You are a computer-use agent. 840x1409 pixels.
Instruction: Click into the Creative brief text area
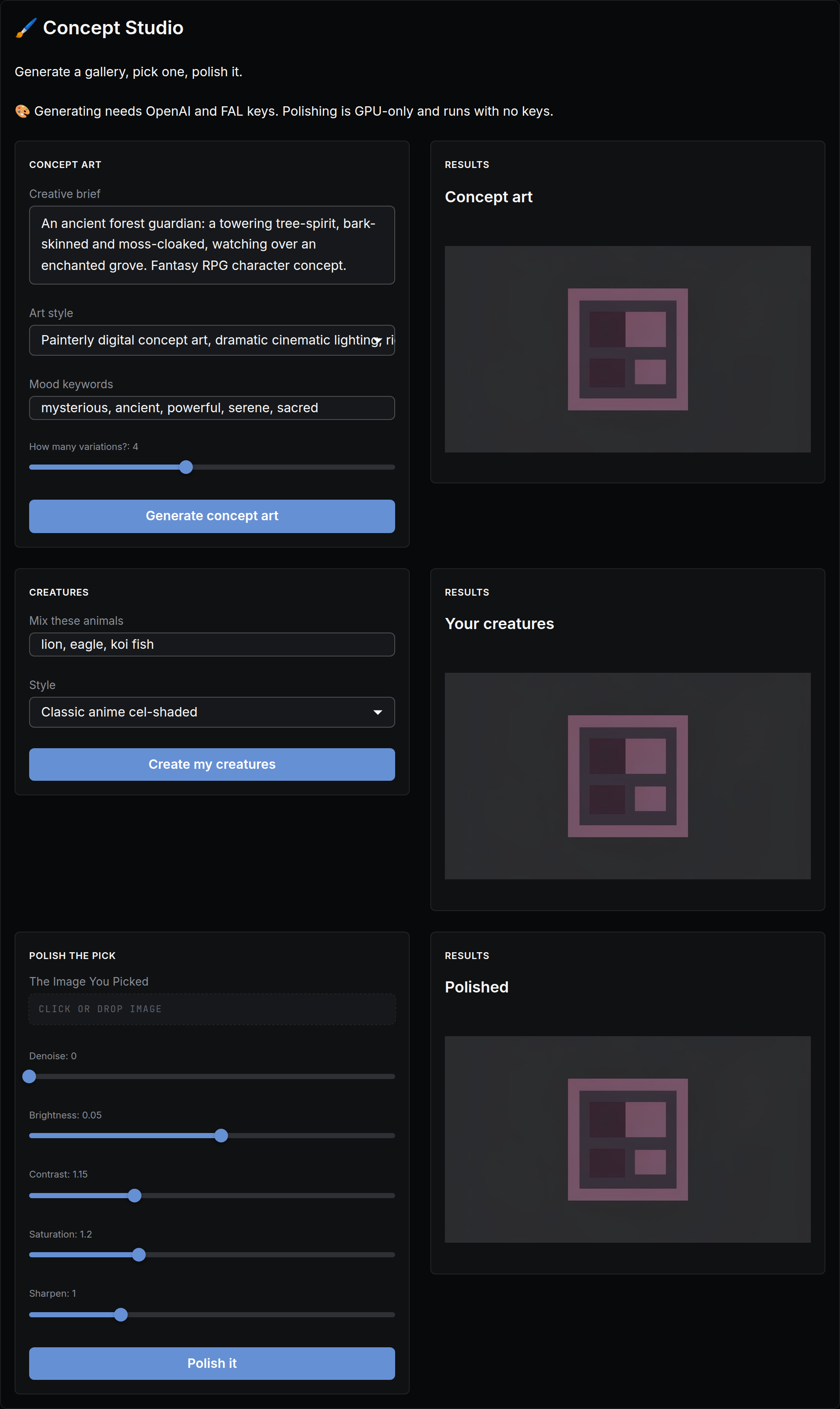point(212,245)
